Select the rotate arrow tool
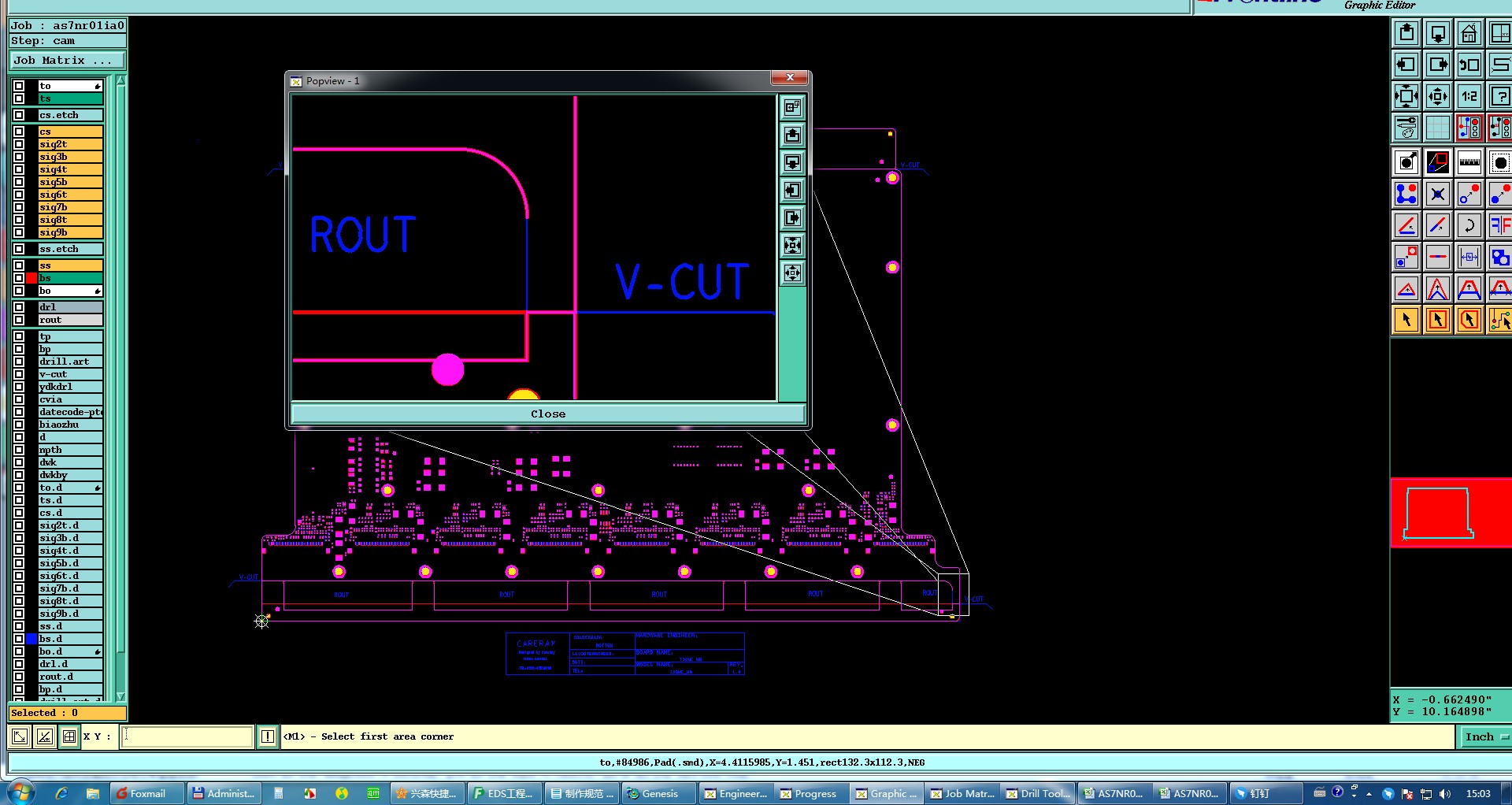The image size is (1512, 805). tap(1469, 226)
